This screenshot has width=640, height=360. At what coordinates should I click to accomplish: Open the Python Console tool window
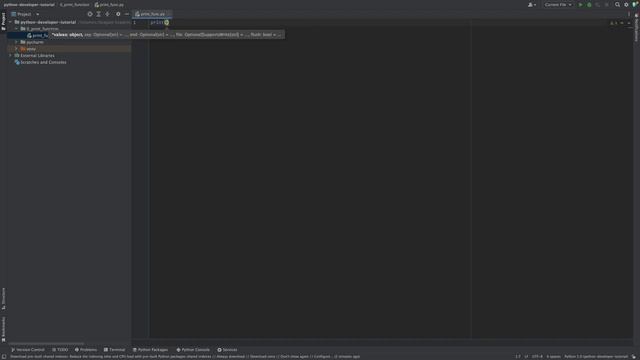click(x=193, y=350)
